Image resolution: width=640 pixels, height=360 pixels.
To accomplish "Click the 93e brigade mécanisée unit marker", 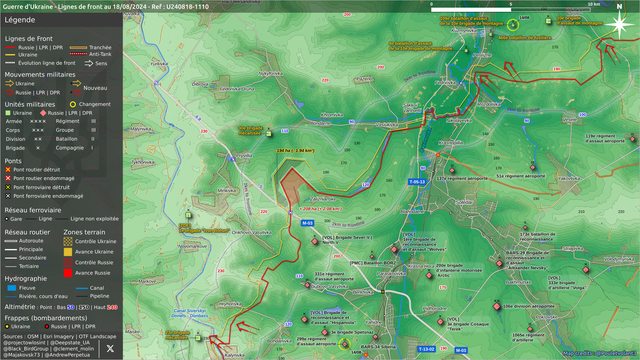I will coord(269,133).
